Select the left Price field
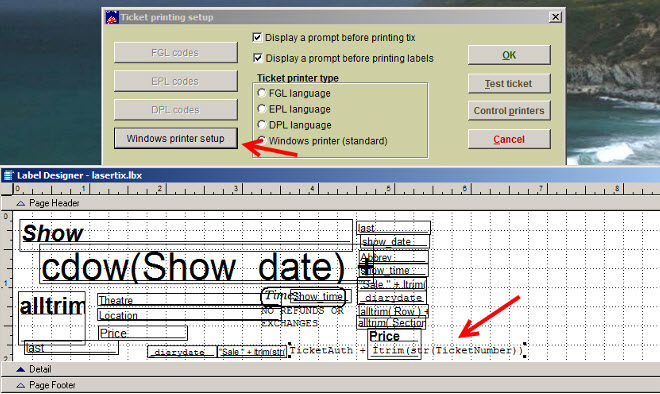The width and height of the screenshot is (660, 394). pyautogui.click(x=143, y=333)
